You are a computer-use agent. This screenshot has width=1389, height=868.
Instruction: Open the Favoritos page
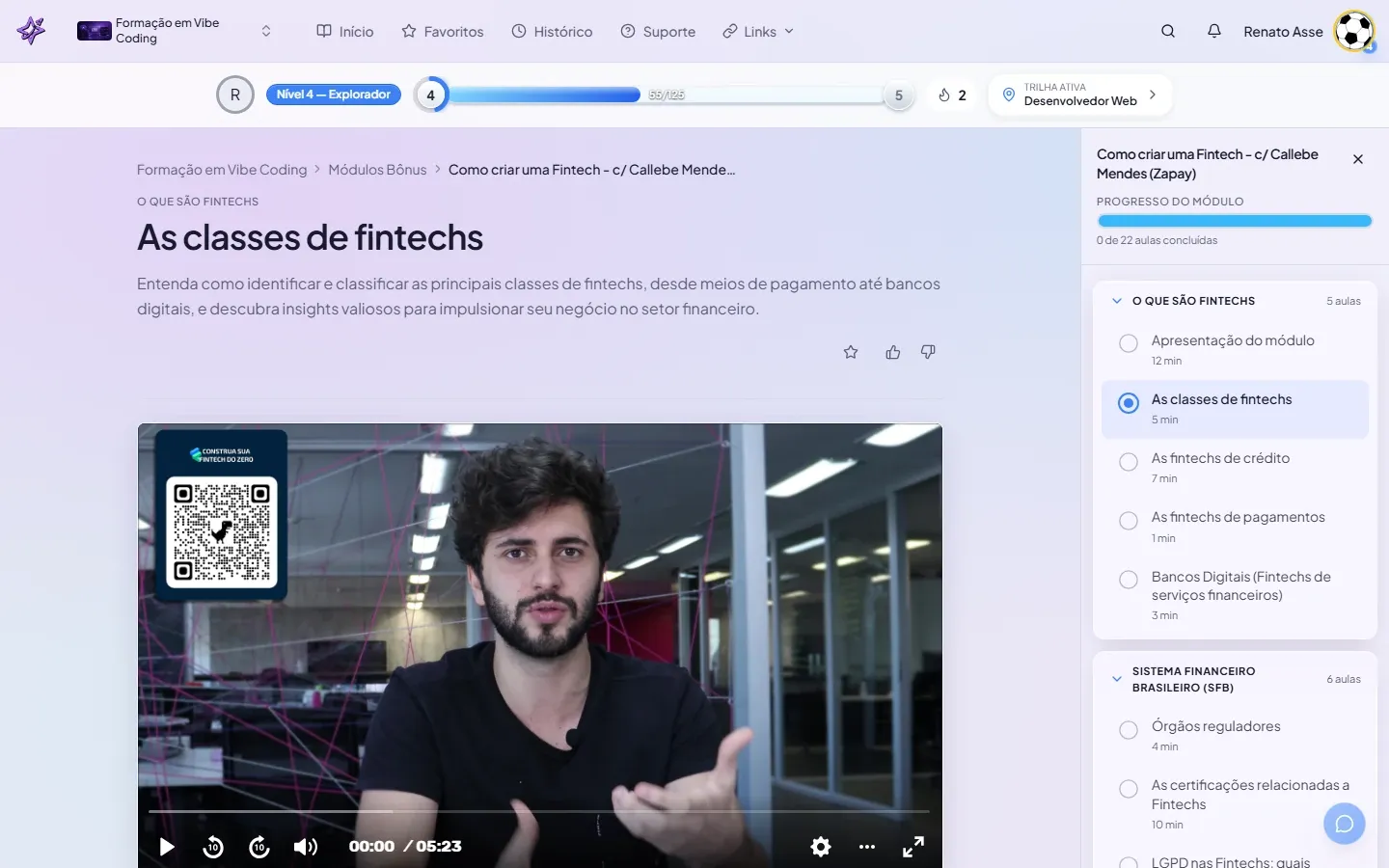[x=443, y=31]
